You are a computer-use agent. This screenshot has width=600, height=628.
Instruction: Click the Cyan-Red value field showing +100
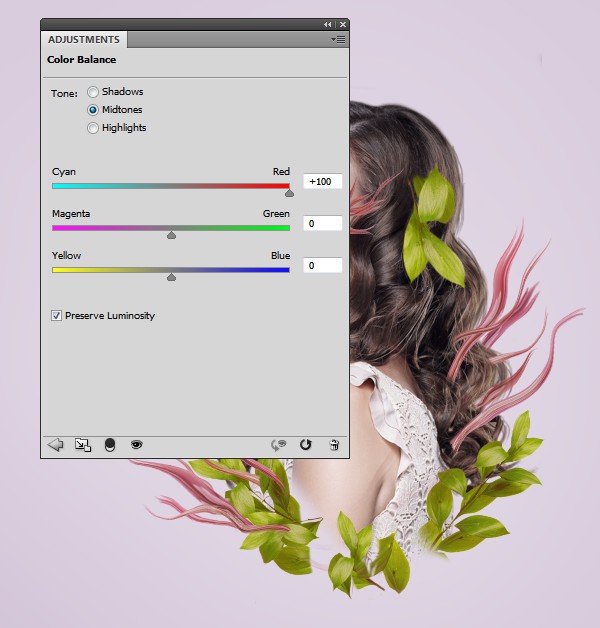(x=323, y=181)
